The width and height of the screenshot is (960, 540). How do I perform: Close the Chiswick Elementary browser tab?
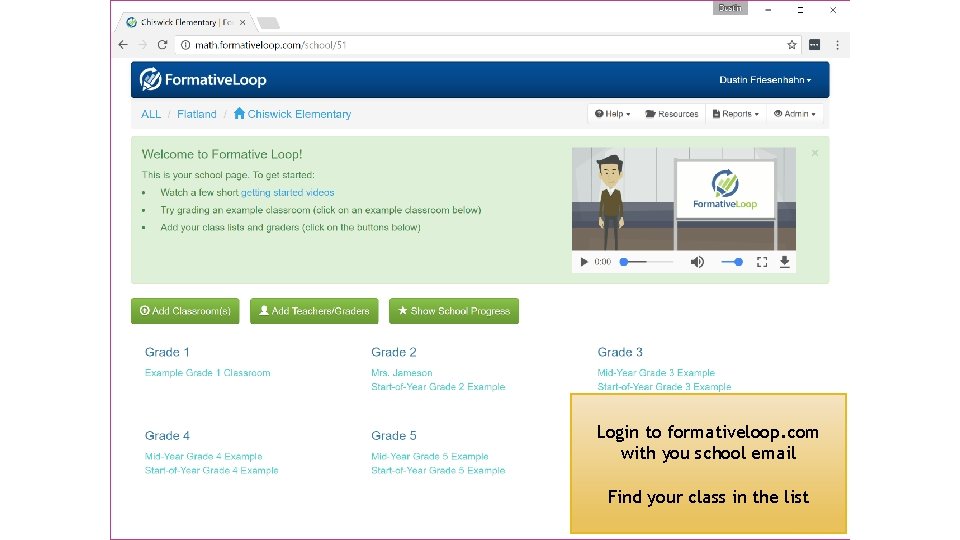click(242, 22)
